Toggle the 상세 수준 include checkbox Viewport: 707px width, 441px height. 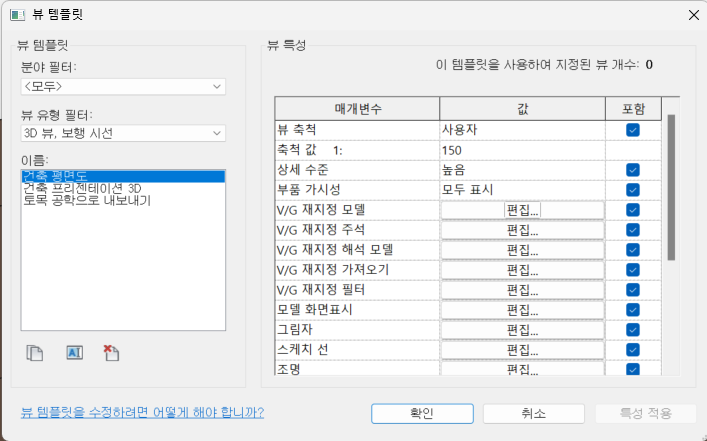(x=632, y=170)
